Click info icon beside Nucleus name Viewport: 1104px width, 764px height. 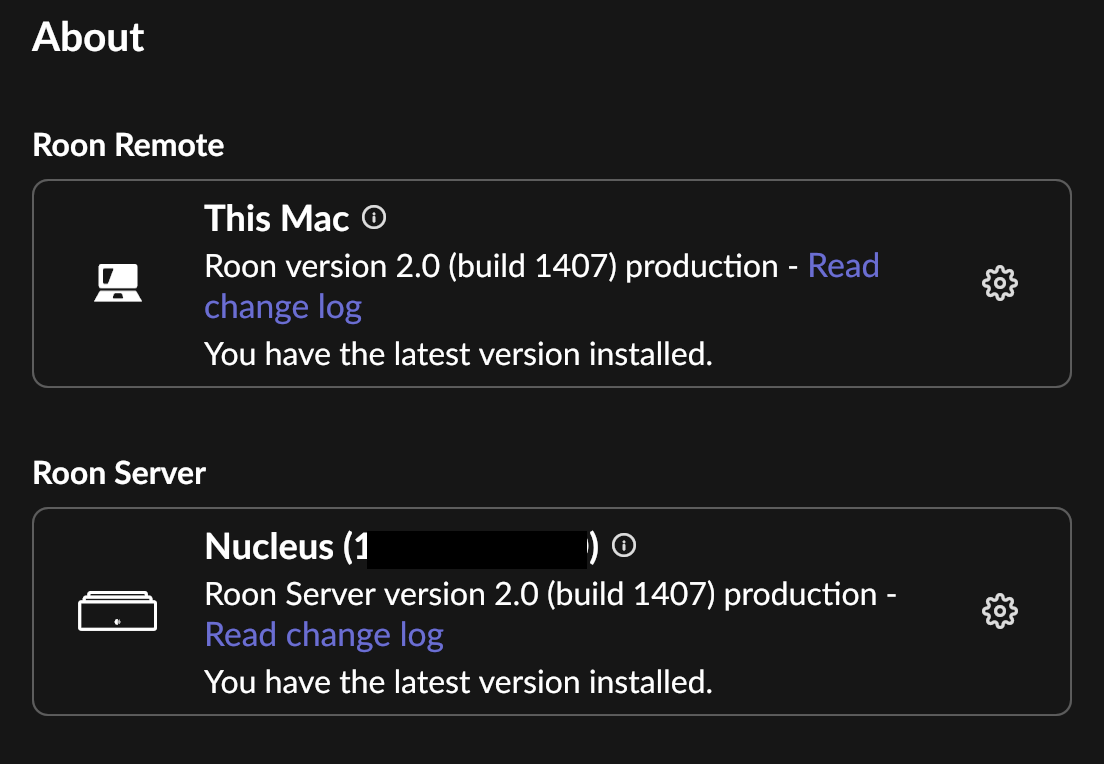coord(624,545)
